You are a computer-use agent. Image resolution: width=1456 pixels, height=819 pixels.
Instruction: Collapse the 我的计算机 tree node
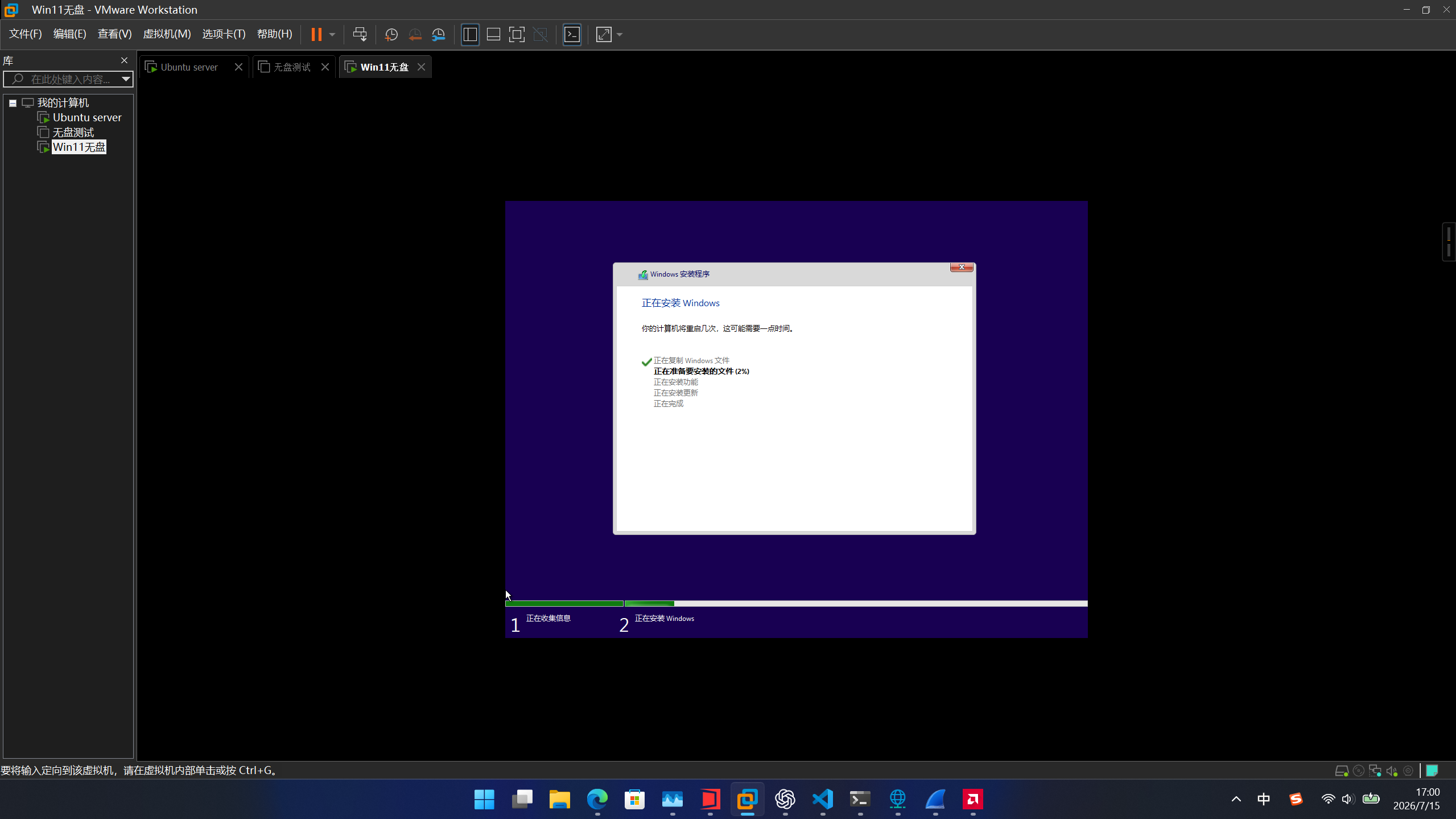tap(13, 103)
